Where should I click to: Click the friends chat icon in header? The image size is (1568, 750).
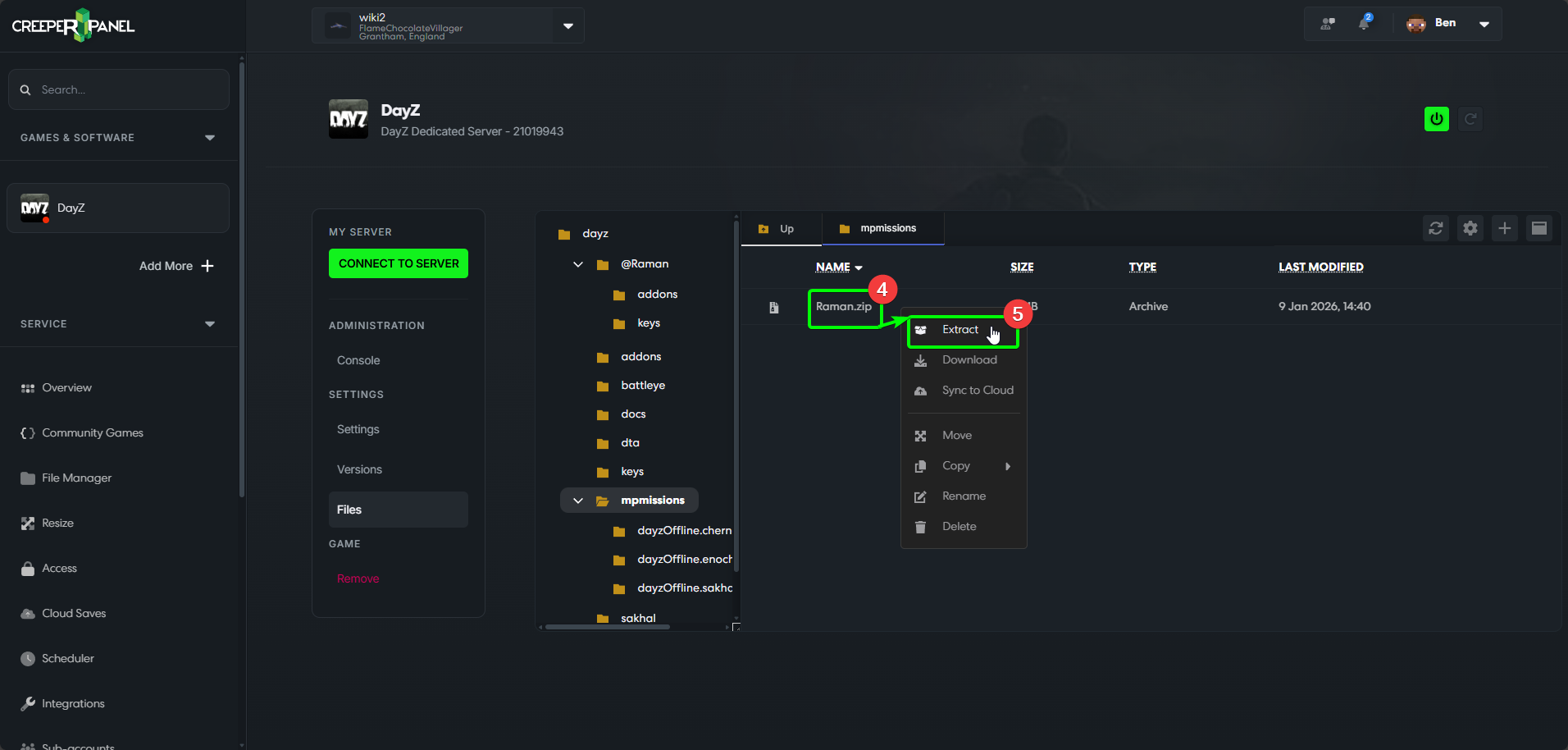[x=1327, y=24]
